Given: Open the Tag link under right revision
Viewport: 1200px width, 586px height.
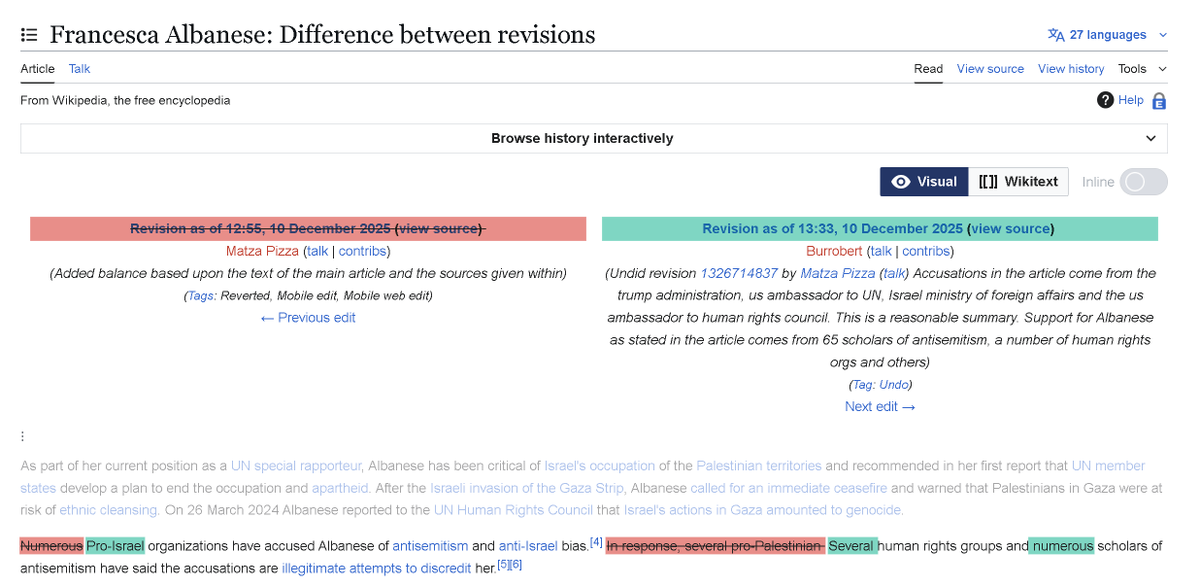Looking at the screenshot, I should (x=863, y=385).
